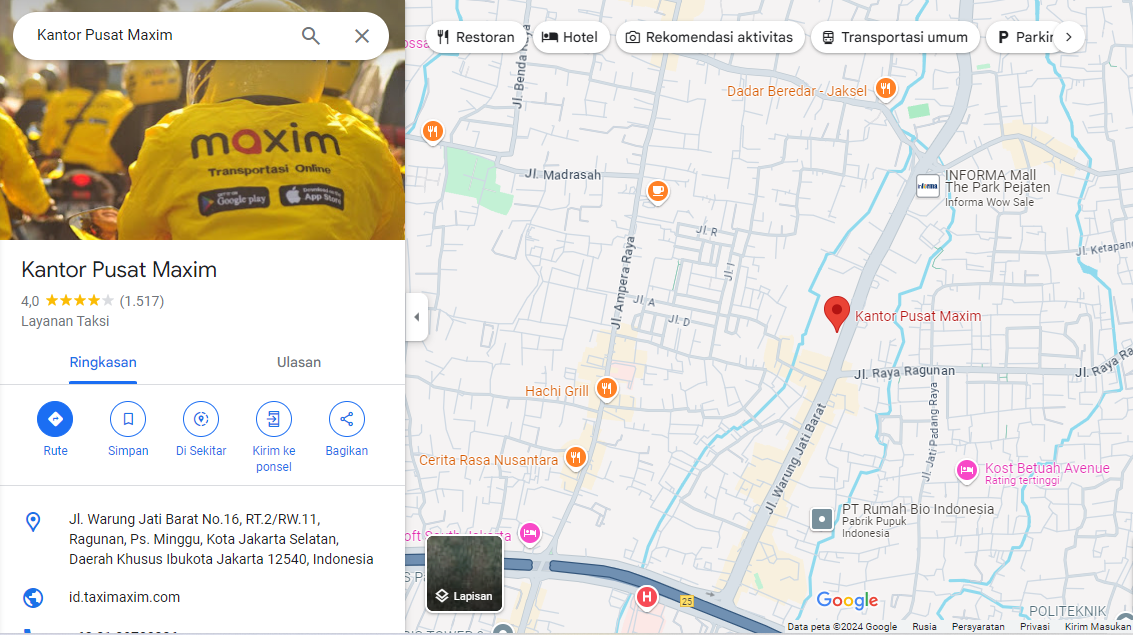This screenshot has width=1133, height=635.
Task: Click the search magnifier icon
Action: point(311,35)
